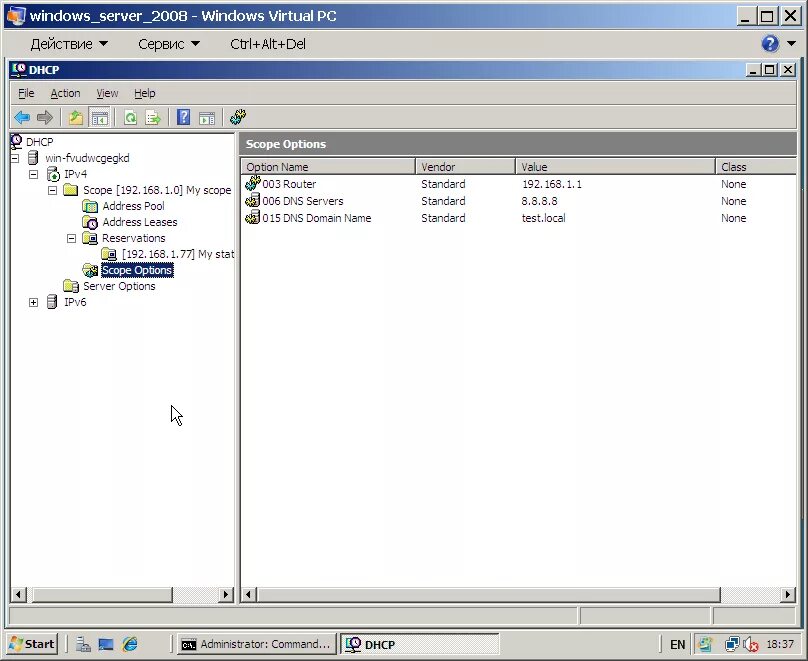
Task: Click the Start button
Action: (32, 644)
